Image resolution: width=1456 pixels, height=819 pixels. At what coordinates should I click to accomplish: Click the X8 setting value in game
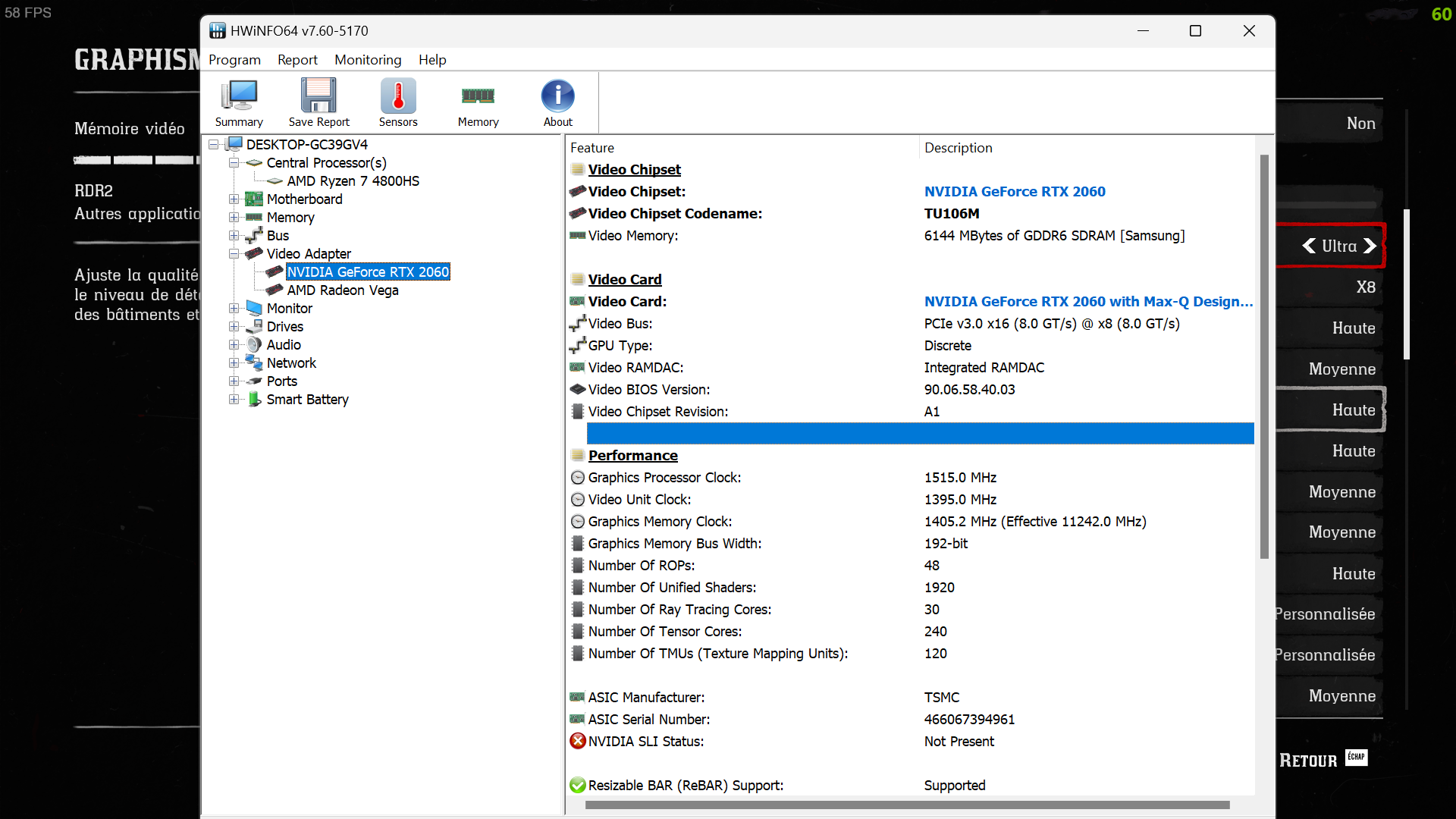[x=1366, y=287]
